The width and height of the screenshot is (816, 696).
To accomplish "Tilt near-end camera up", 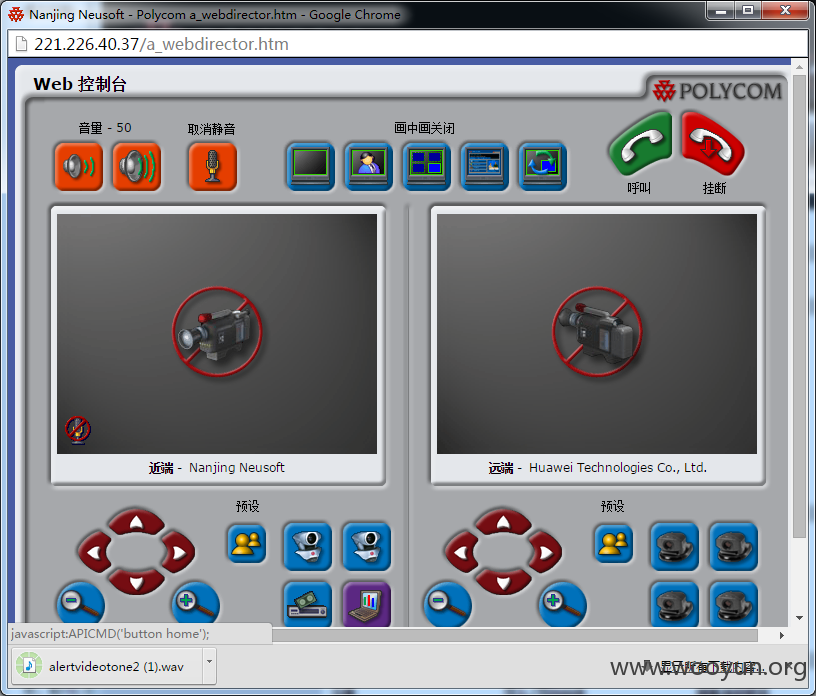I will [136, 522].
